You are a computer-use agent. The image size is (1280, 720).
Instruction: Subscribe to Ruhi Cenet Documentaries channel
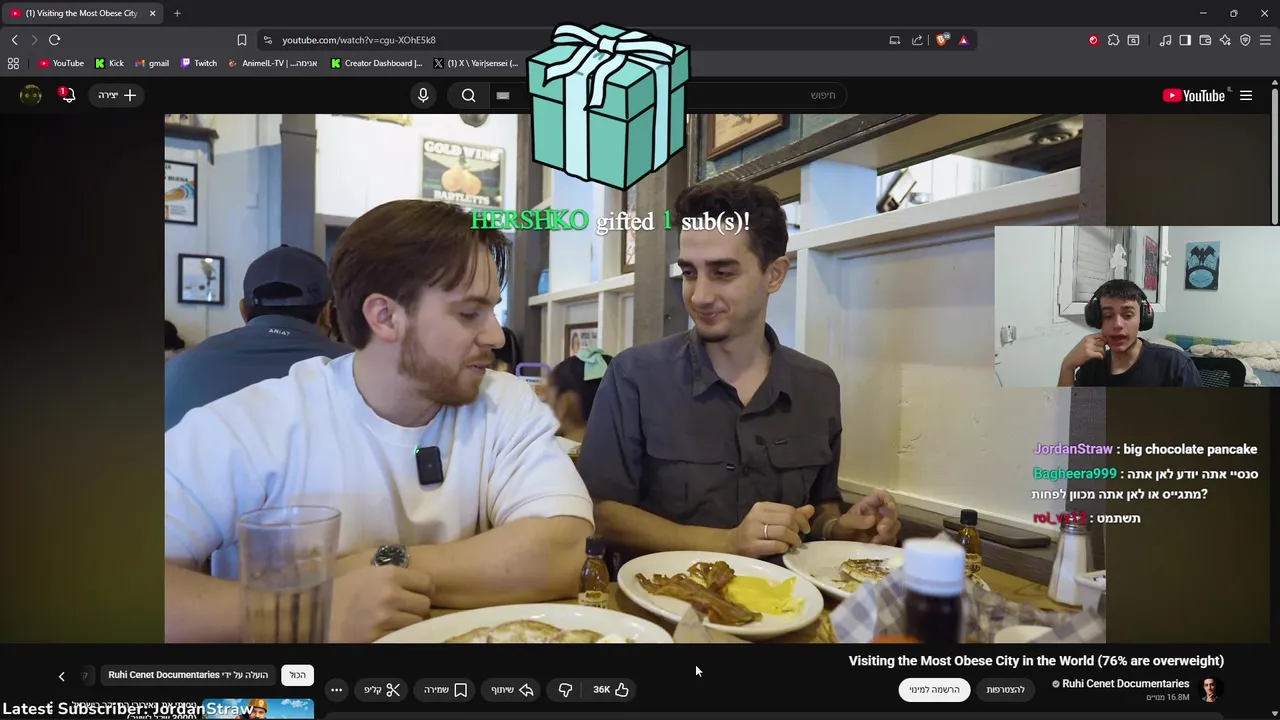pyautogui.click(x=934, y=689)
